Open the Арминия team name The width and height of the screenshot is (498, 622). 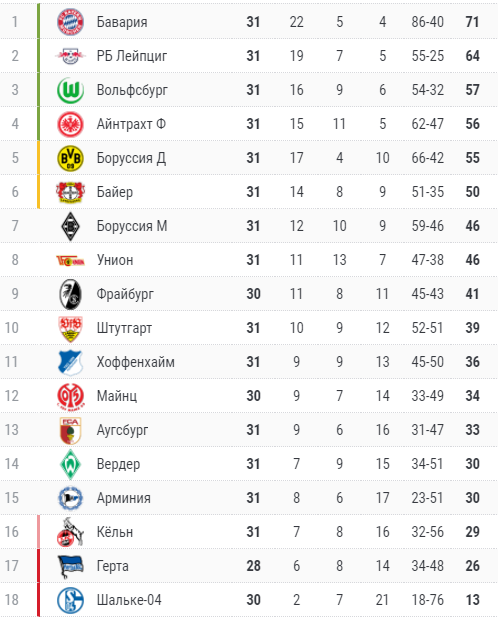(x=123, y=498)
